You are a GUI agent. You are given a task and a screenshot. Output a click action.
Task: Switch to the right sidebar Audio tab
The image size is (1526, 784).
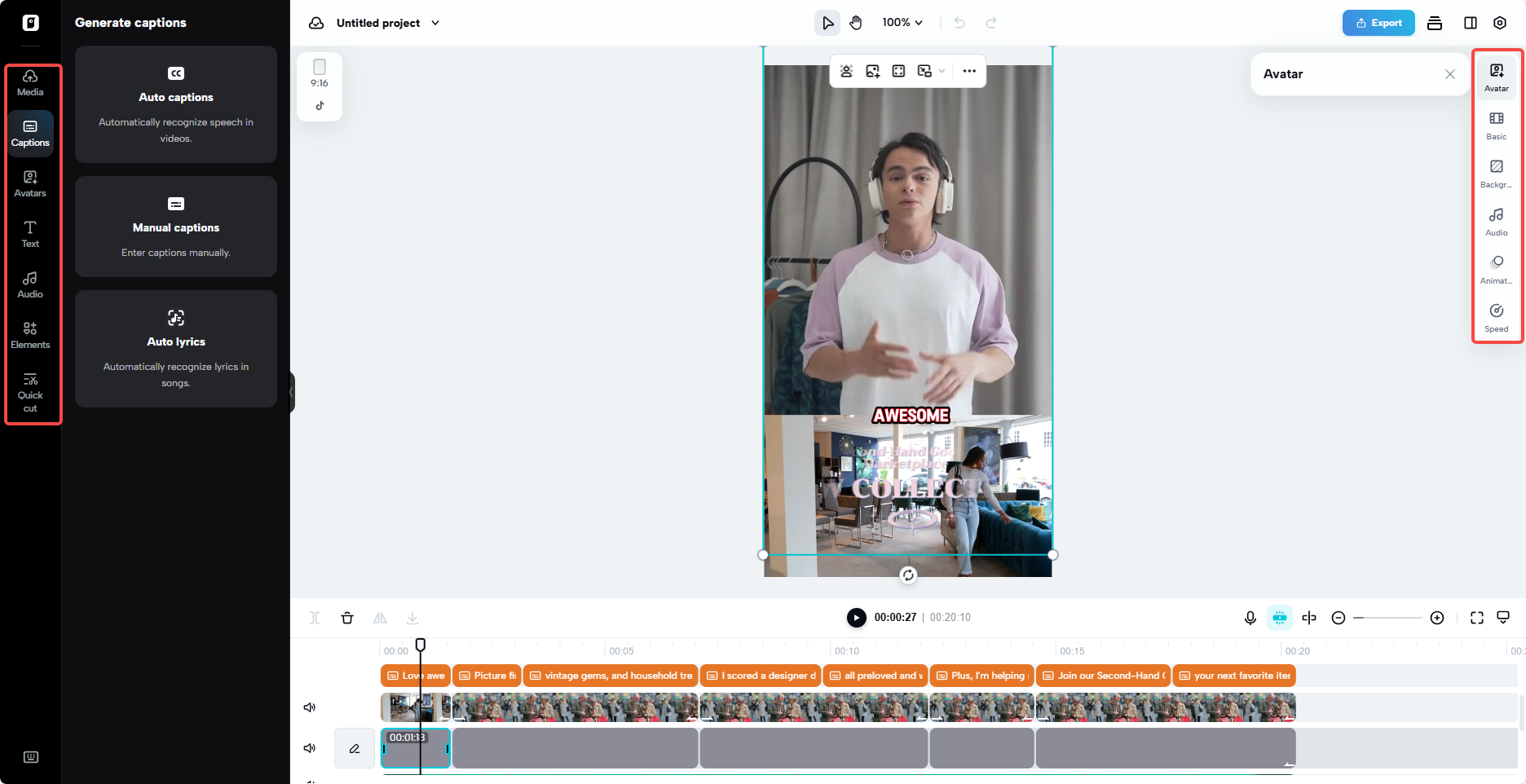pyautogui.click(x=1497, y=222)
